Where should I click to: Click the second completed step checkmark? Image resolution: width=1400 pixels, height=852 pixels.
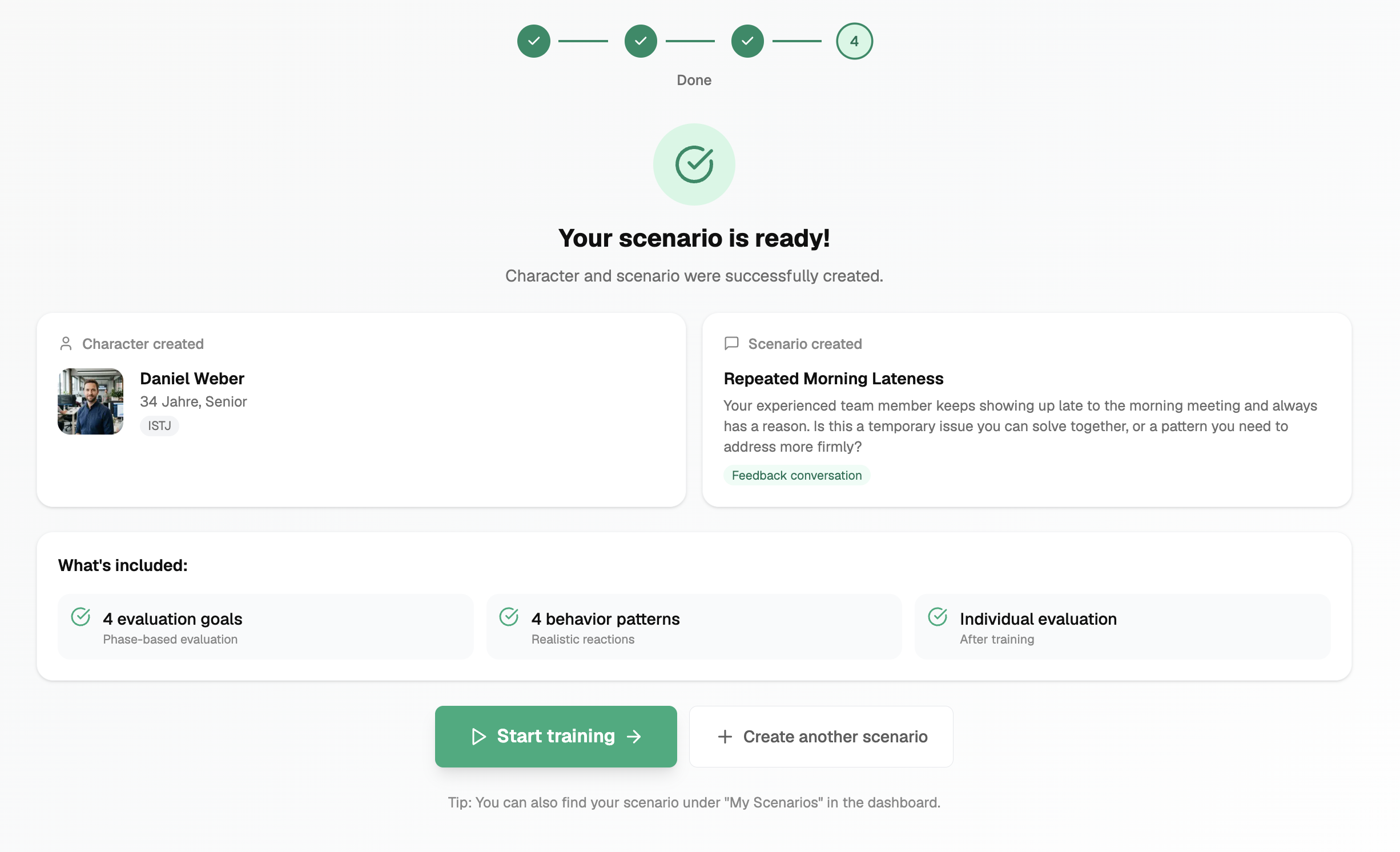(x=640, y=41)
